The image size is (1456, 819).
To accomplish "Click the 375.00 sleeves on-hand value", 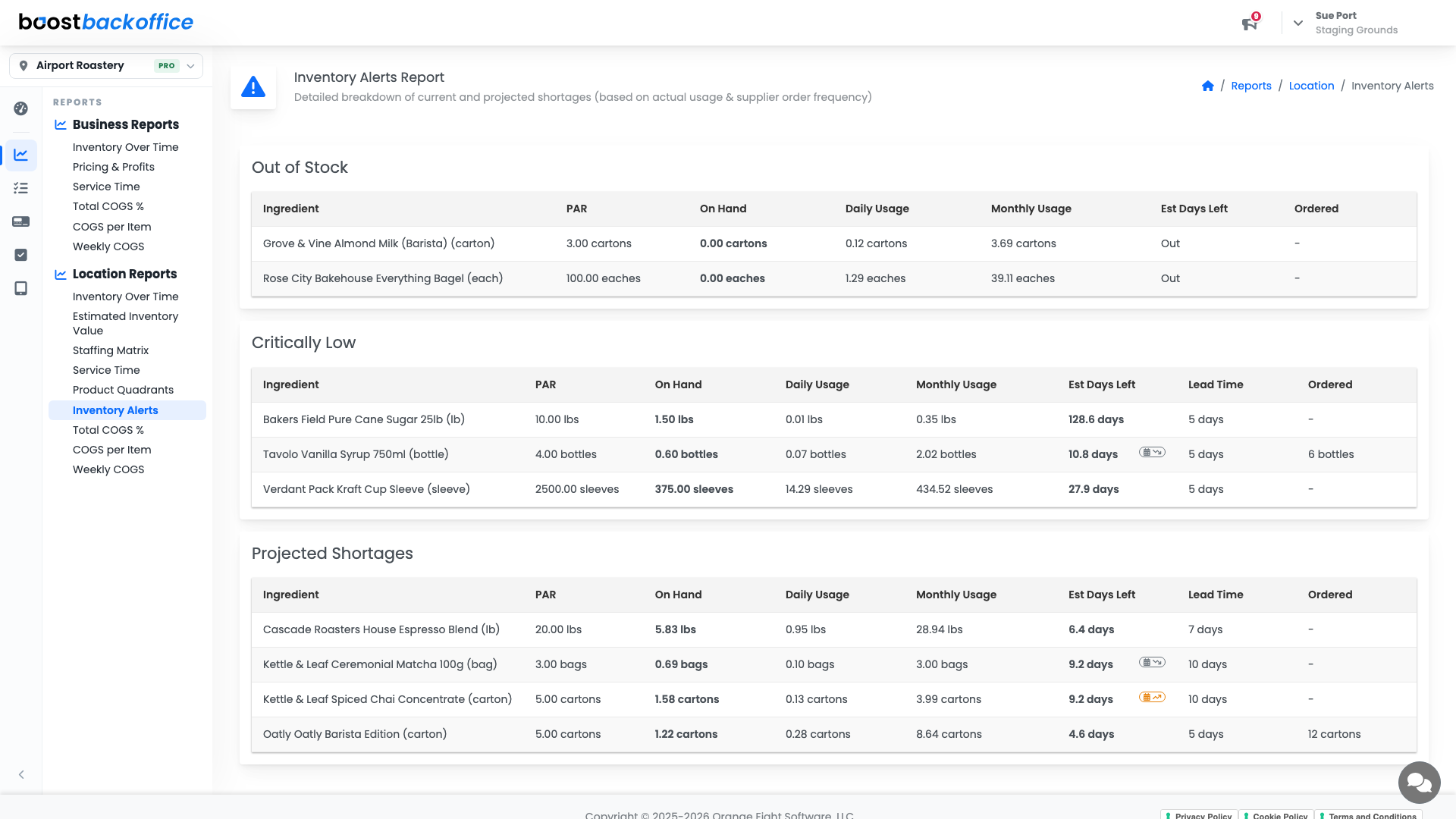I will (x=694, y=489).
